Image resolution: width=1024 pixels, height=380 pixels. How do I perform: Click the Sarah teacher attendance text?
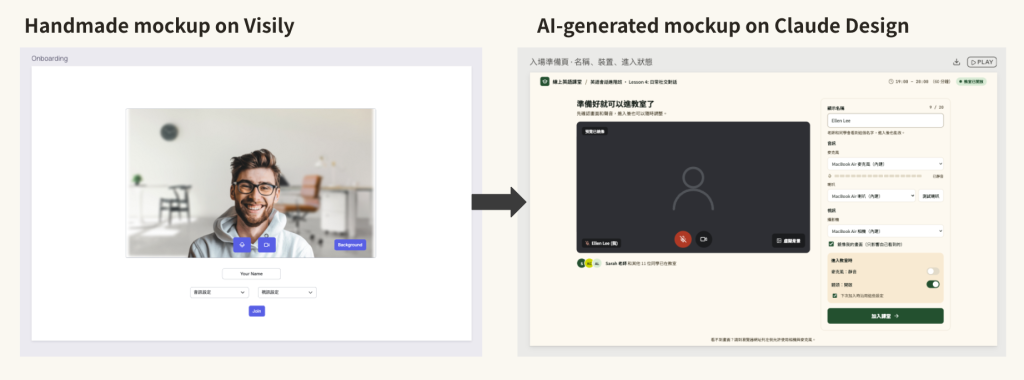641,263
